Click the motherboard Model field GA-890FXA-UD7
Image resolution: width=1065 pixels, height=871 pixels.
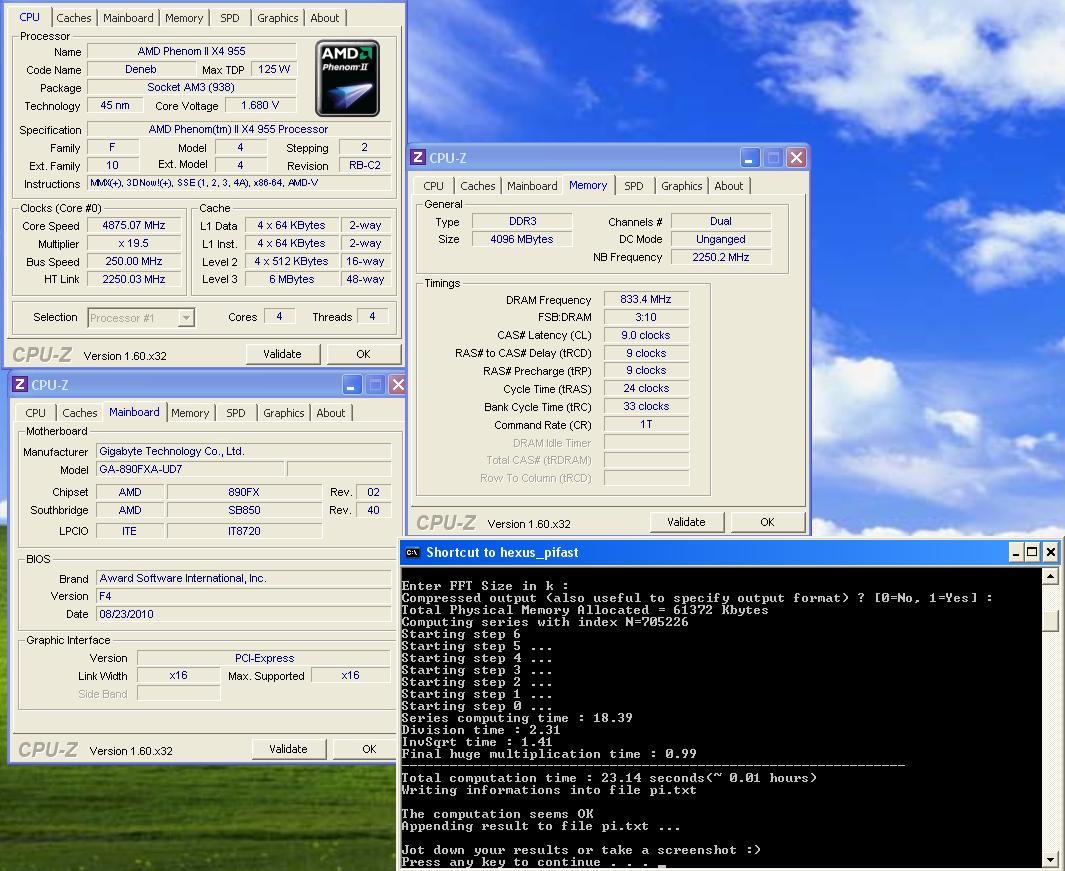point(190,469)
